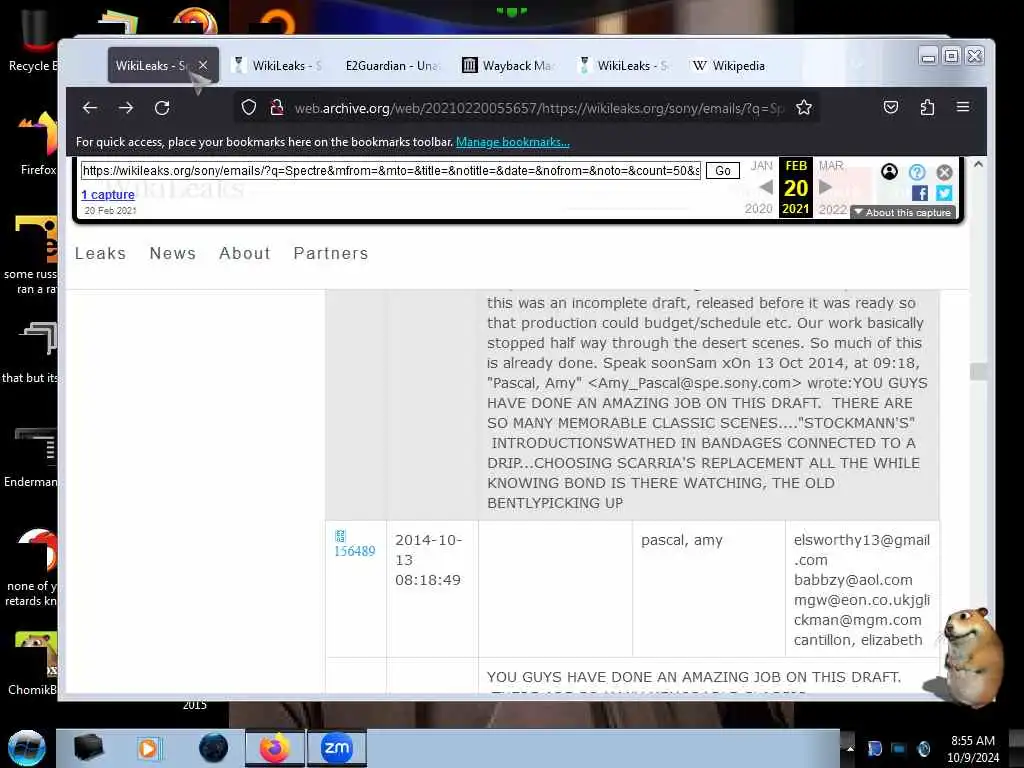
Task: Click the Wayback Go button
Action: pos(723,170)
